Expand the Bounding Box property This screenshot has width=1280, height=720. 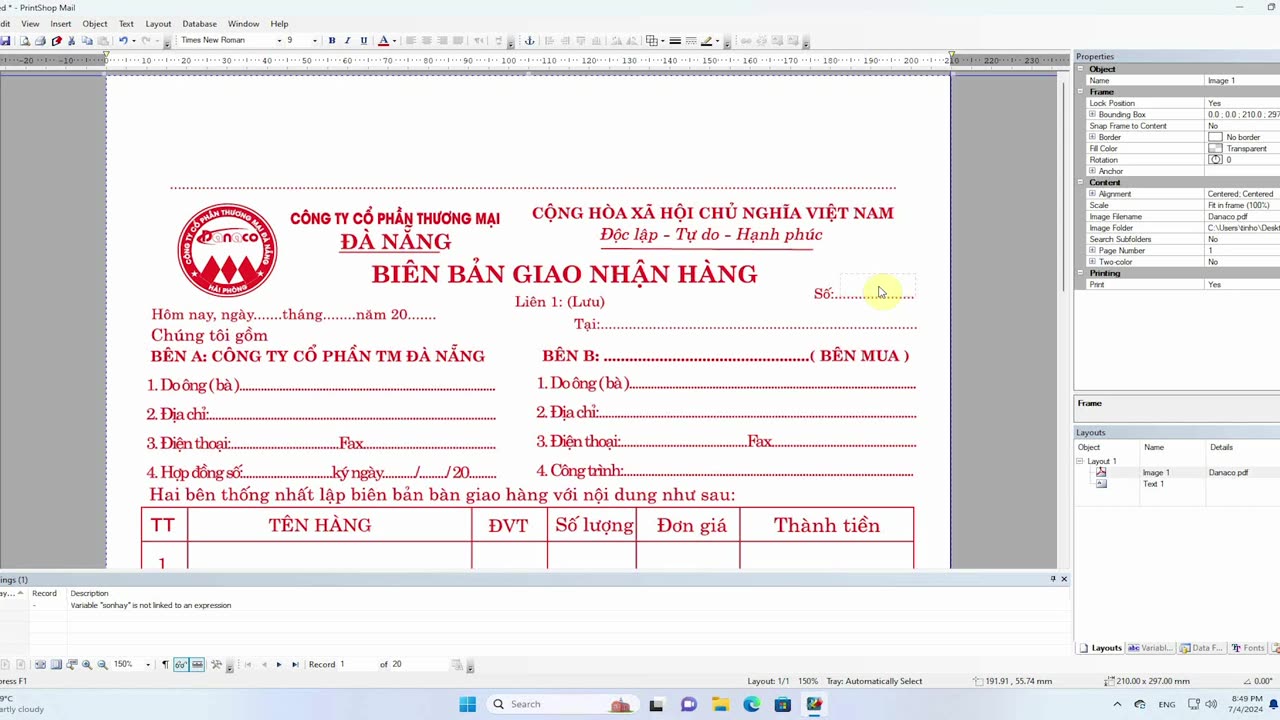click(1093, 115)
